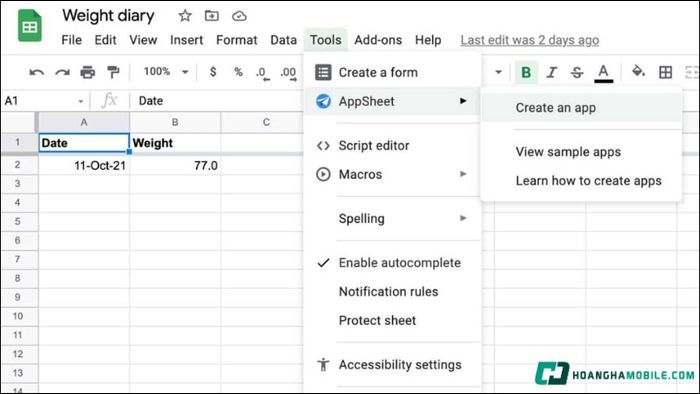
Task: Open the Help menu
Action: pyautogui.click(x=428, y=40)
